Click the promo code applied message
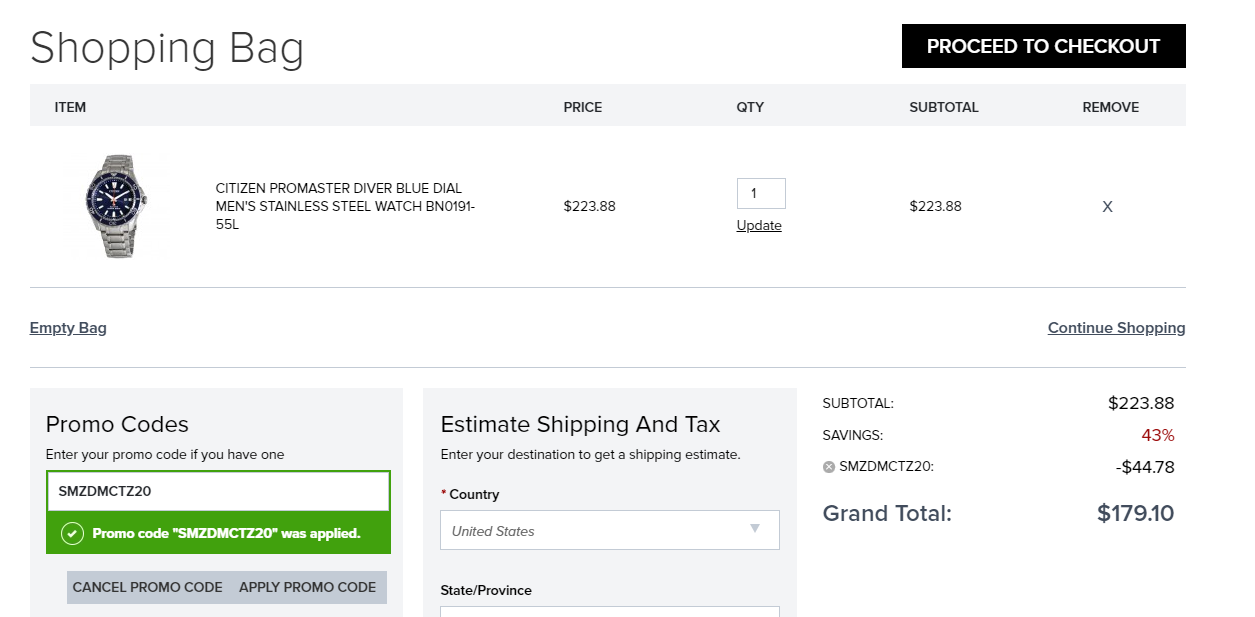 point(226,533)
